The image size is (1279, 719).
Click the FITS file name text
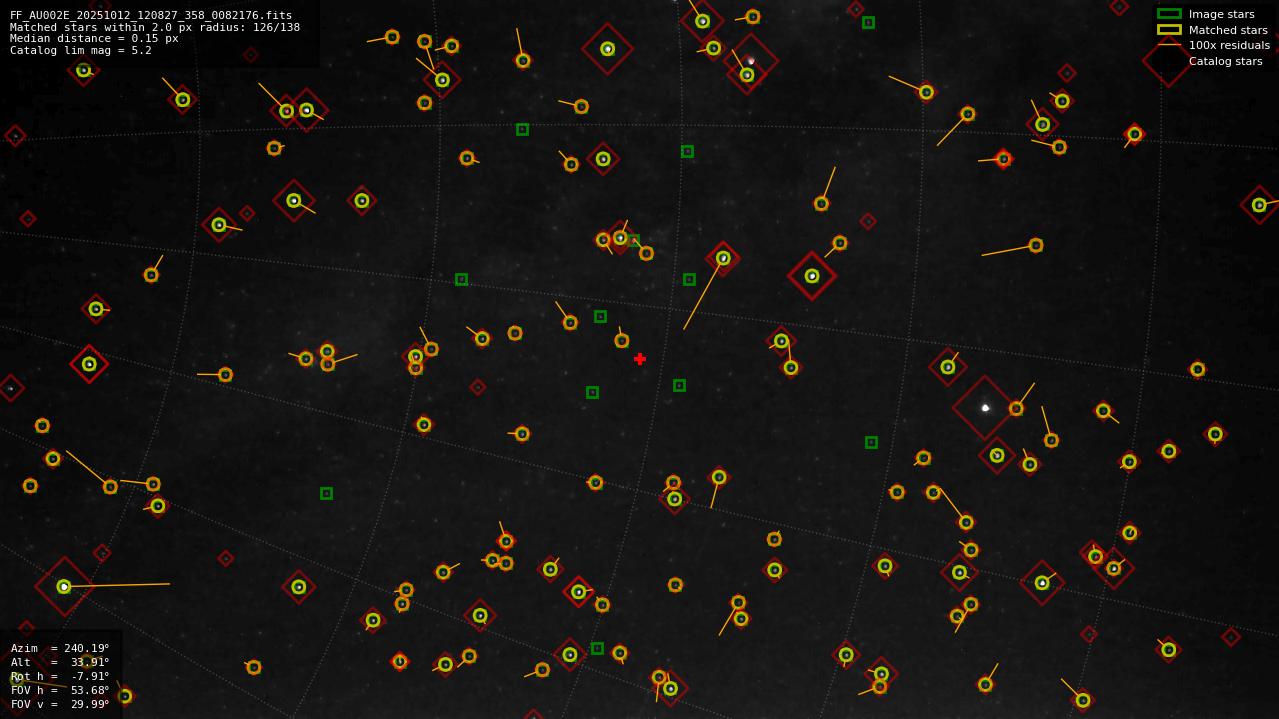[151, 15]
